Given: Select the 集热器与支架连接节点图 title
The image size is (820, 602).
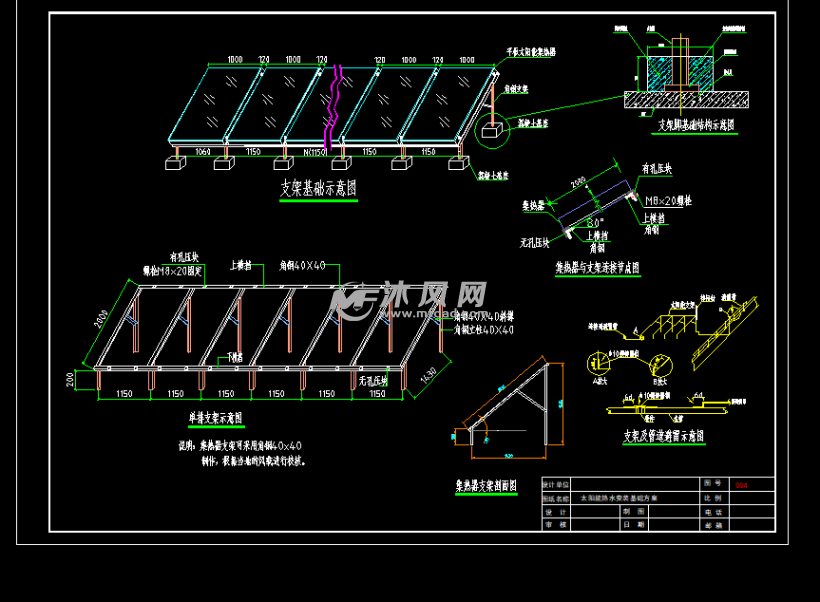Looking at the screenshot, I should 597,268.
